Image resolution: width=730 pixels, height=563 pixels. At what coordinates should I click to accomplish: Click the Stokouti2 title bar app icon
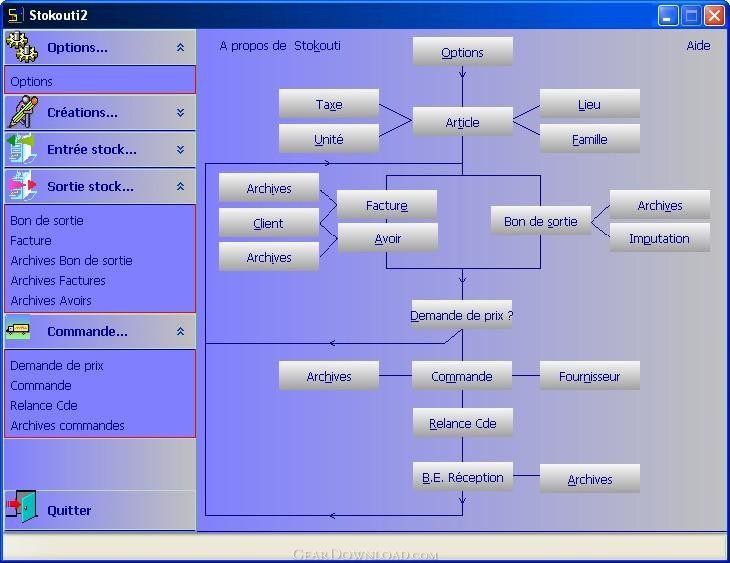click(14, 15)
